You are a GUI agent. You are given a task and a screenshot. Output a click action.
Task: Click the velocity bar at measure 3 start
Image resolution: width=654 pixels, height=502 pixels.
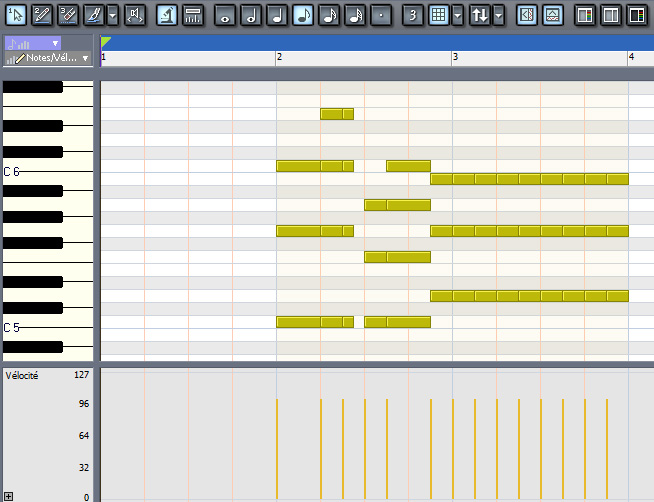tap(453, 449)
